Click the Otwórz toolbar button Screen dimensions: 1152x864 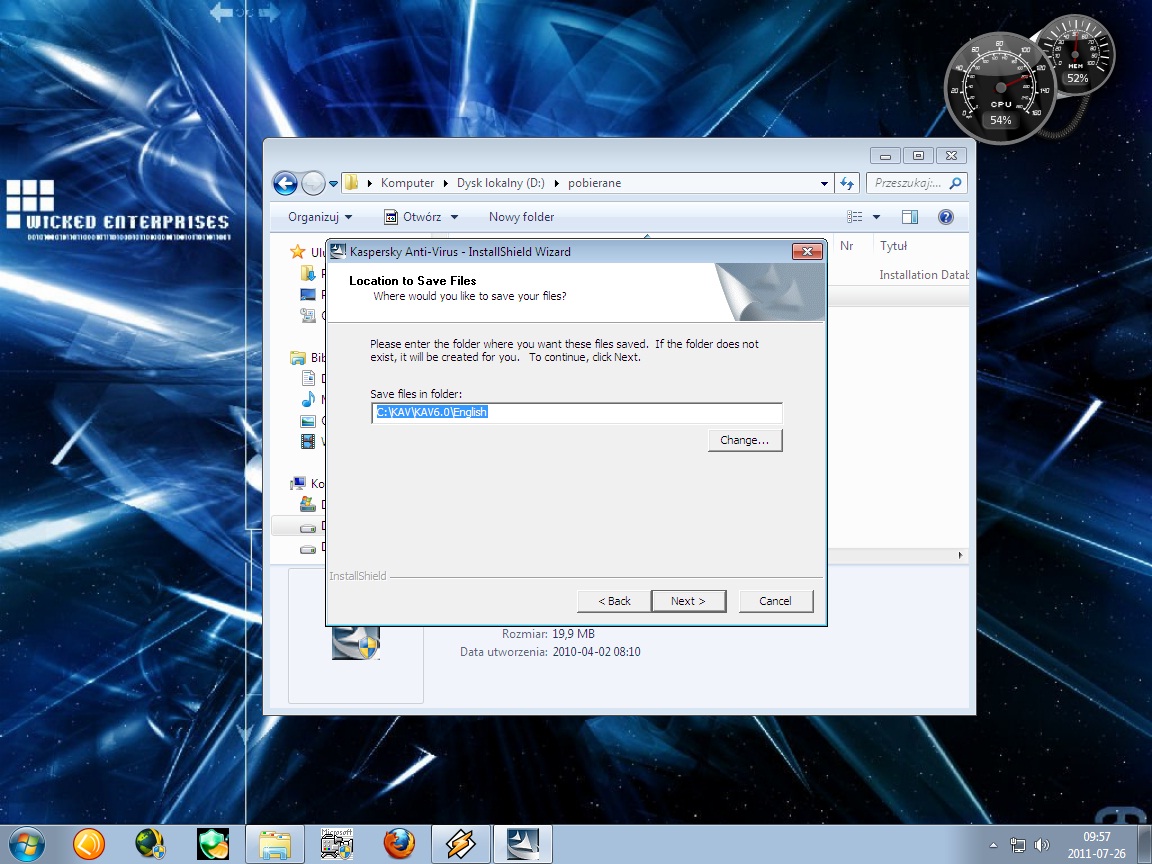pos(414,217)
